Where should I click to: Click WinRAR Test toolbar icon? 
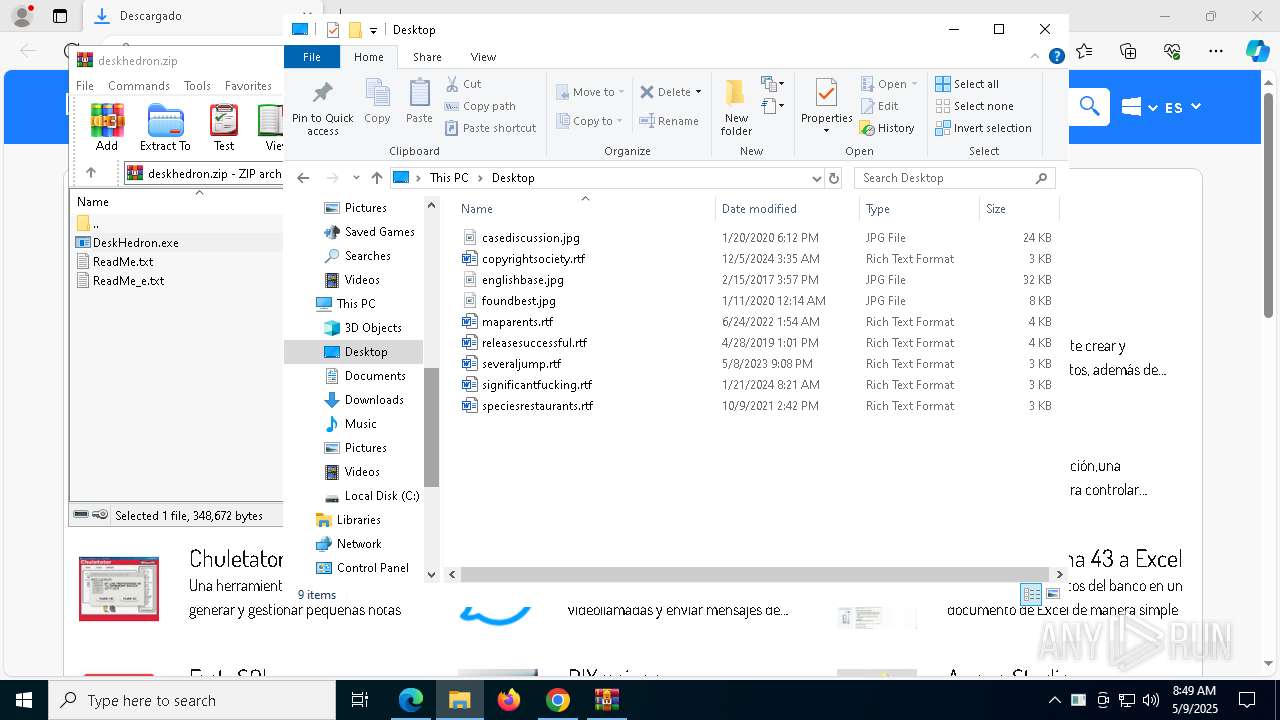tap(224, 127)
